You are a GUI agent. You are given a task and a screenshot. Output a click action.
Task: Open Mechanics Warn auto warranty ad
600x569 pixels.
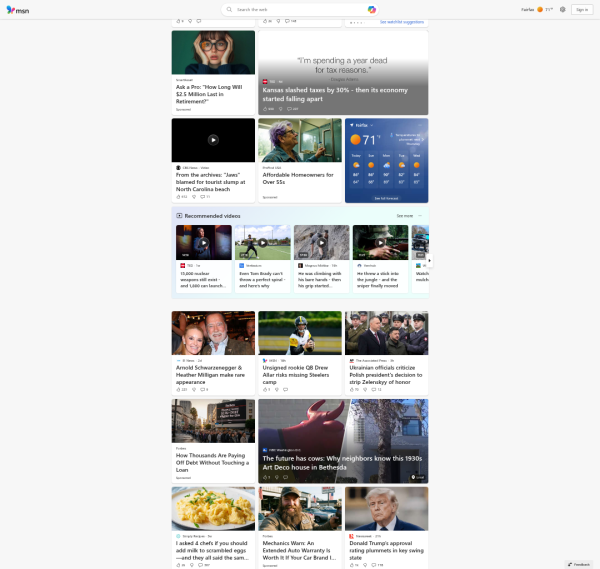click(x=299, y=550)
